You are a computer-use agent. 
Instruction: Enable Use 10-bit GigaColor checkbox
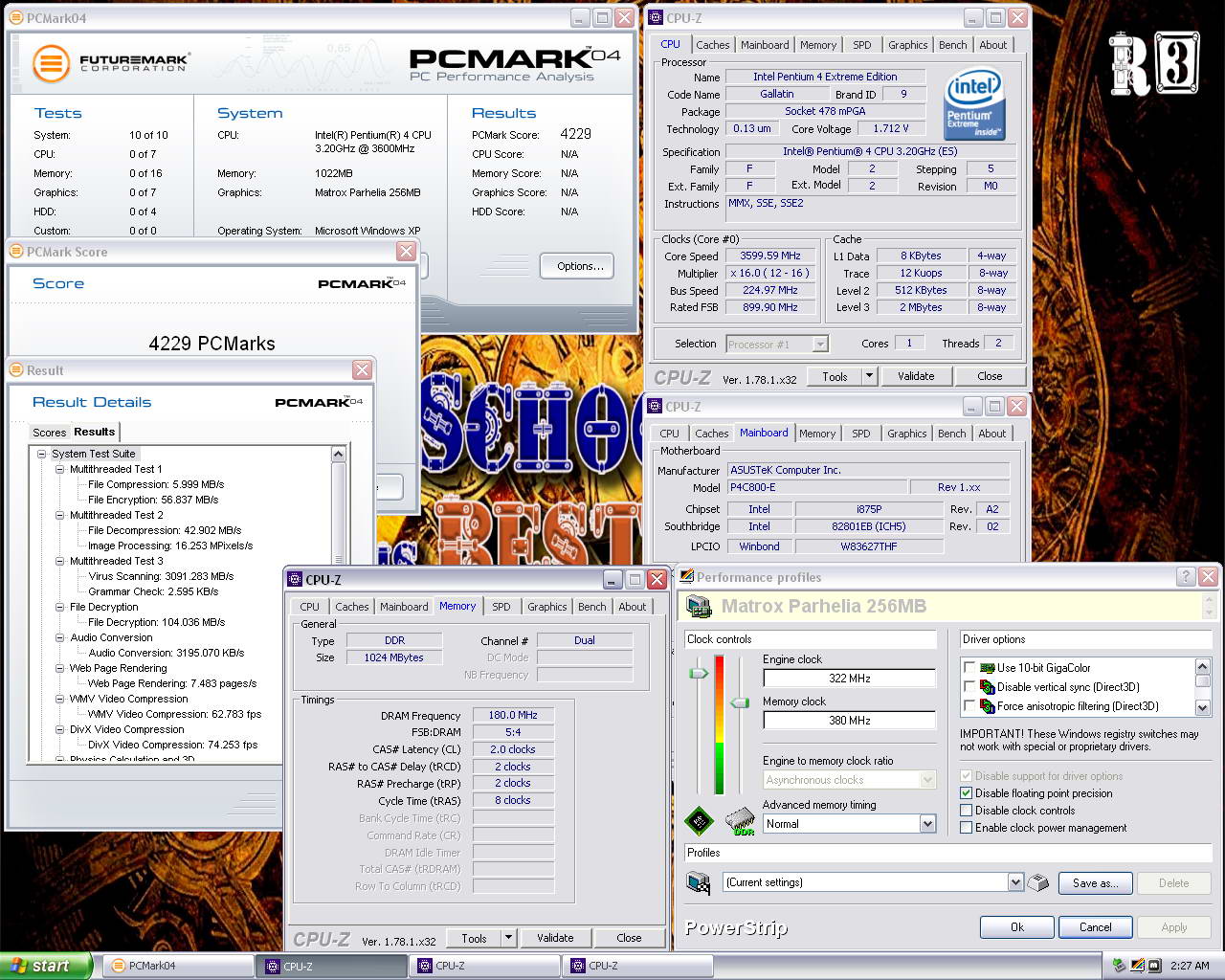(x=969, y=668)
